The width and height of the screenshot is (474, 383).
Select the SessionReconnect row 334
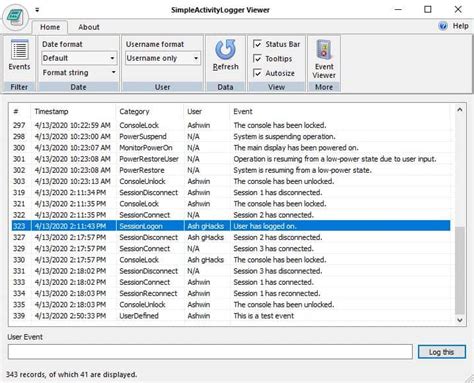231,293
